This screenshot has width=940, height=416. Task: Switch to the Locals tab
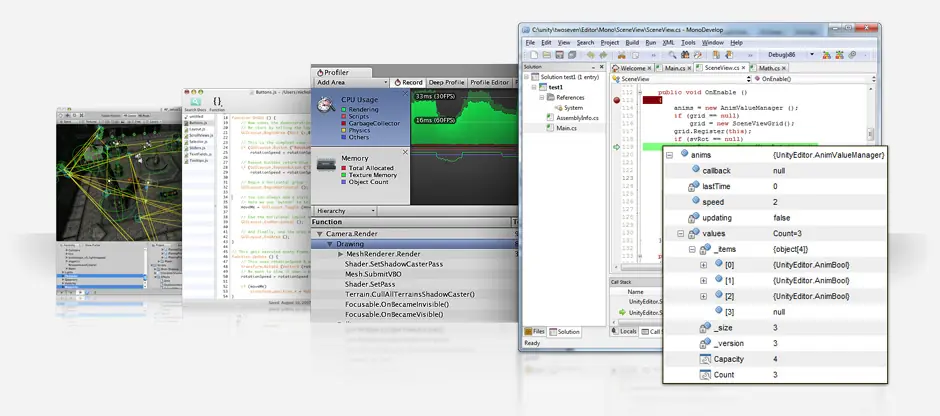[x=623, y=331]
